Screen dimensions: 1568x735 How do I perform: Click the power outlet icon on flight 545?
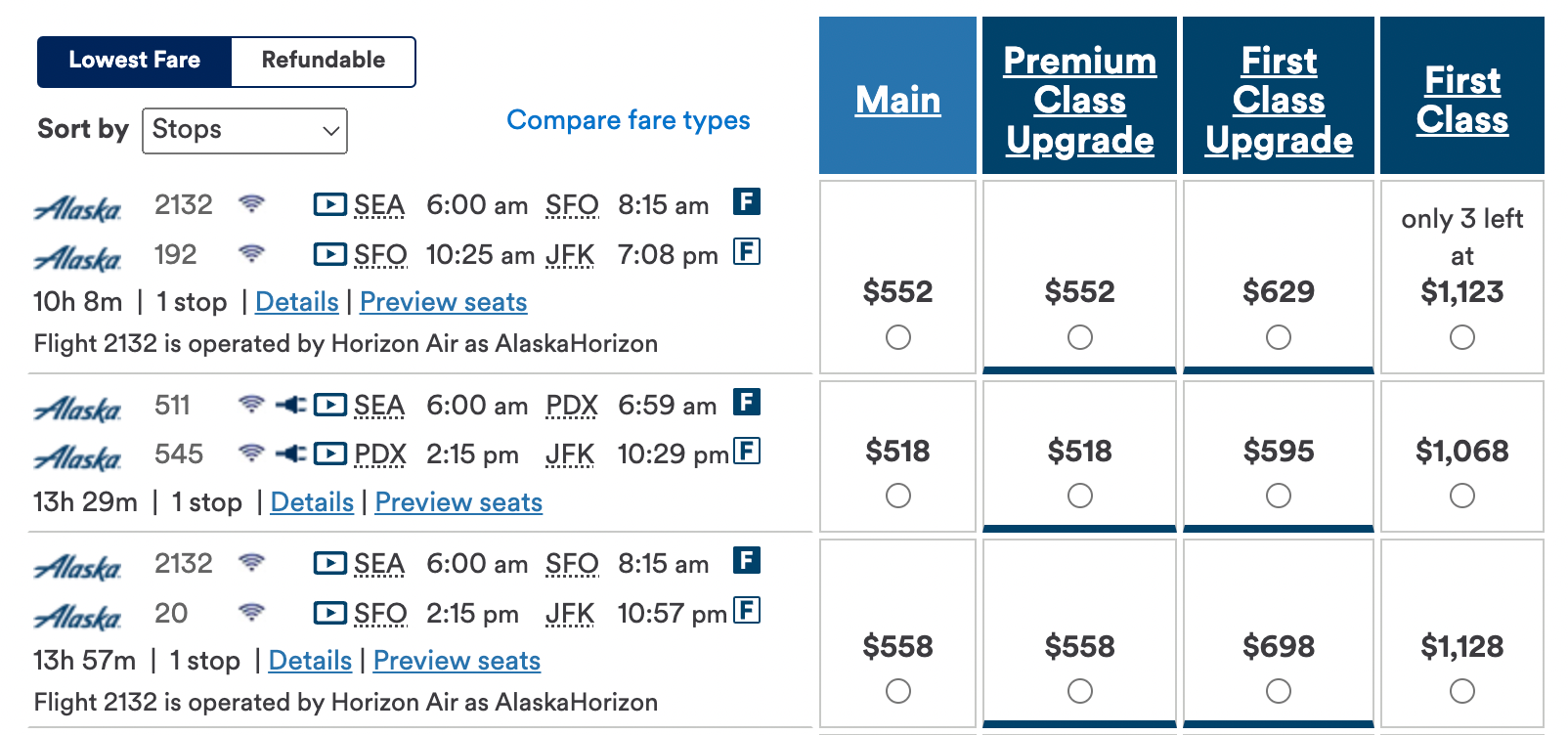point(289,453)
